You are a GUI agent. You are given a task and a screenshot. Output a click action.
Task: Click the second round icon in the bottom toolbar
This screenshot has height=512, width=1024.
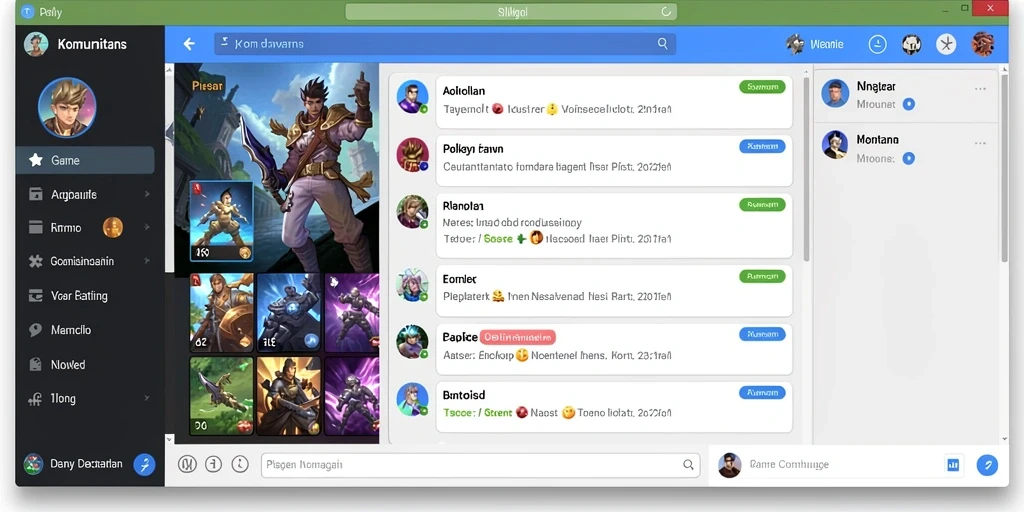point(214,464)
